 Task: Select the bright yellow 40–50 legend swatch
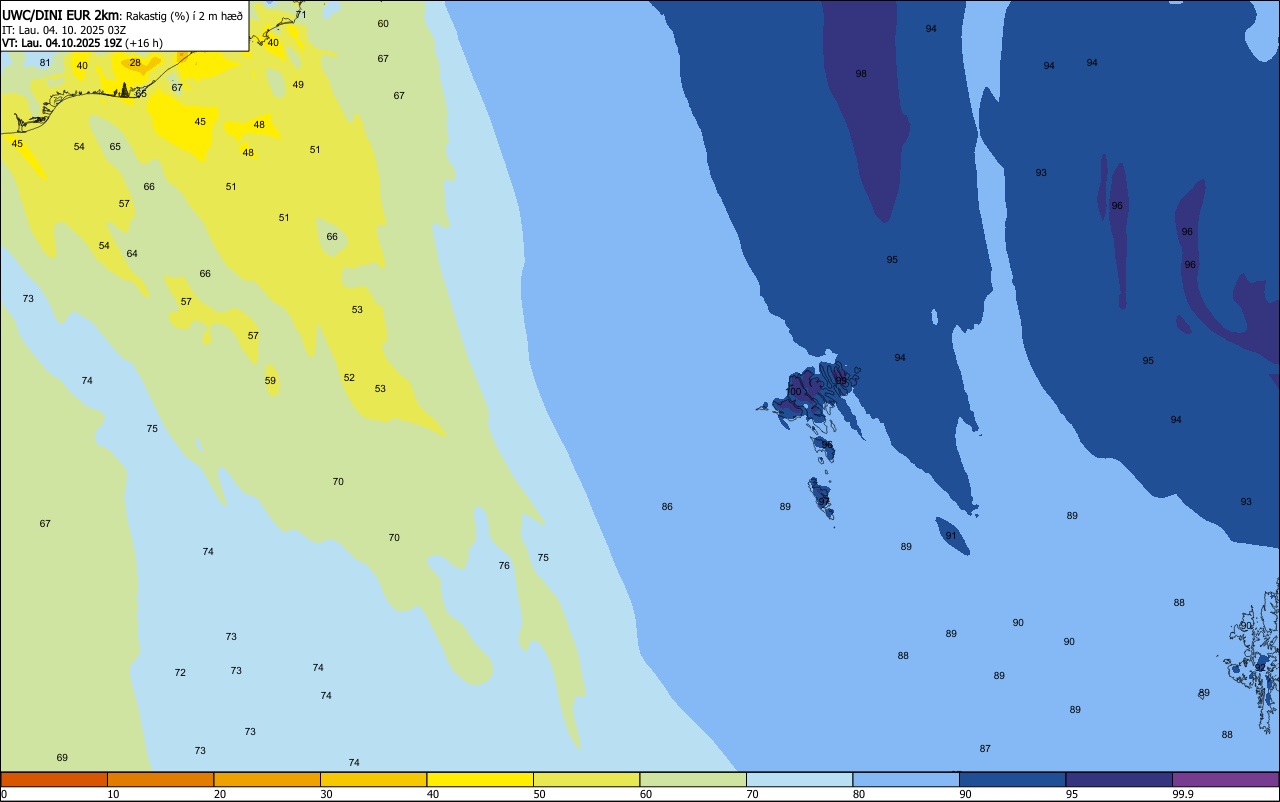[480, 779]
